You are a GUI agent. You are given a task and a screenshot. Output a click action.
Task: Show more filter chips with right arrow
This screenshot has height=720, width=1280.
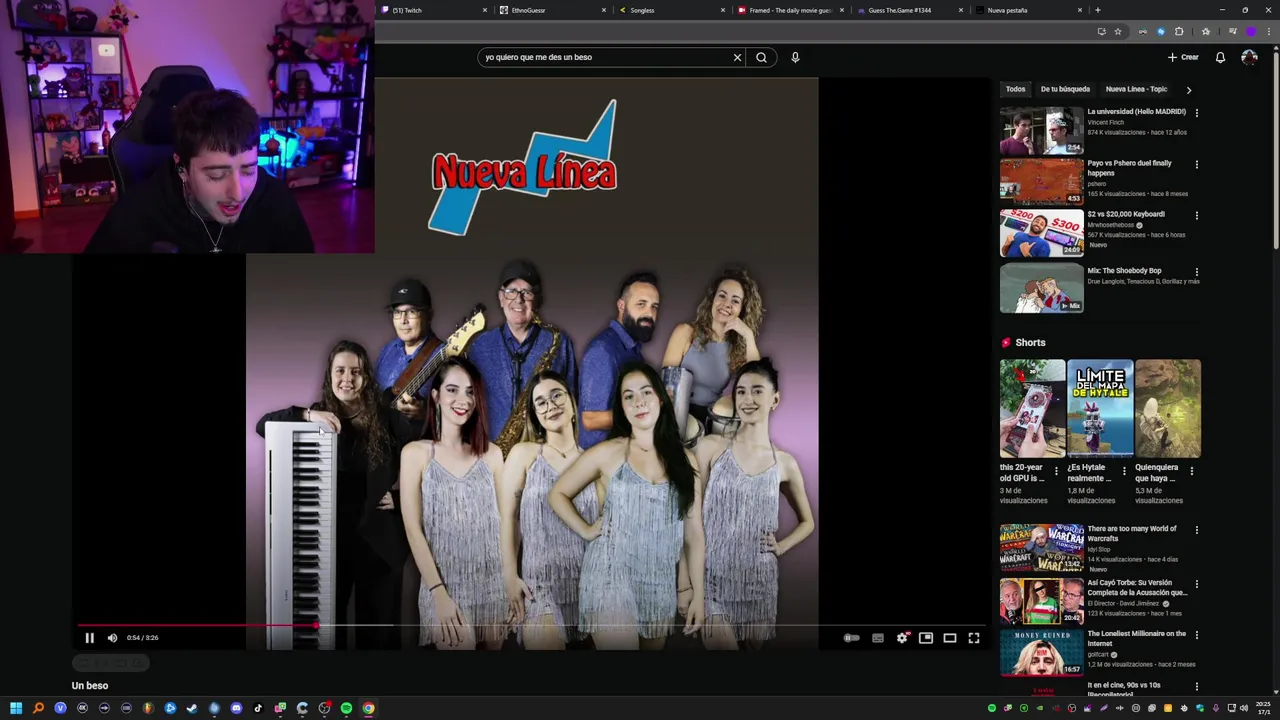tap(1189, 90)
